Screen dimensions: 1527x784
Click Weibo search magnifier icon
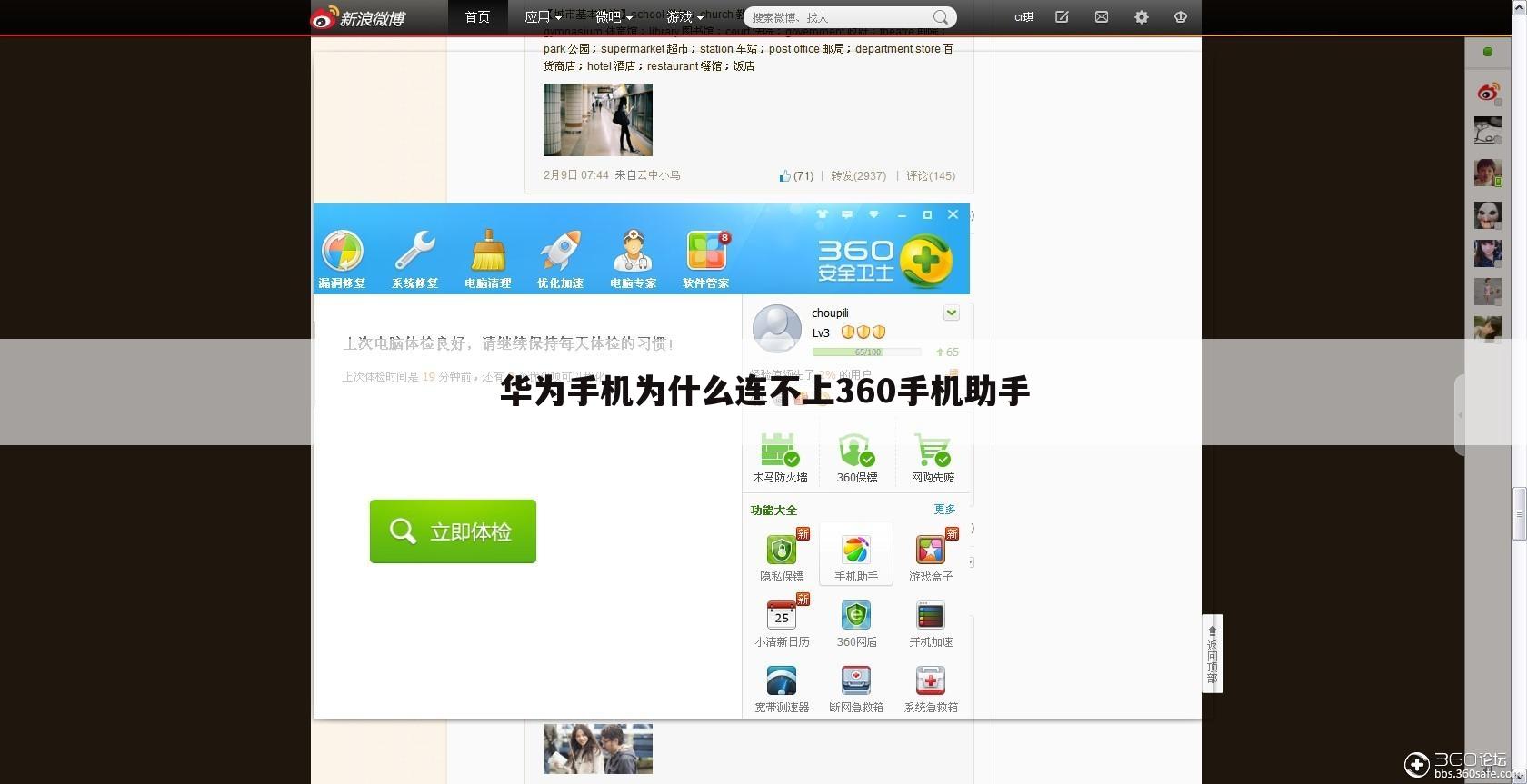(941, 17)
